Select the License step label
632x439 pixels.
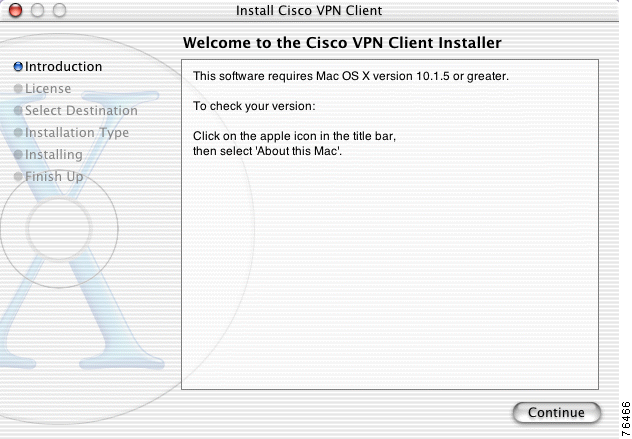pos(48,89)
